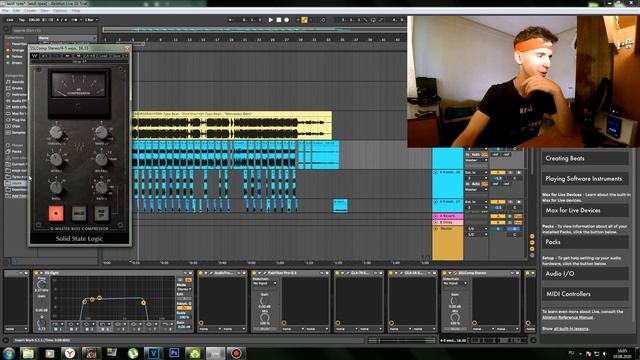This screenshot has height=360, width=640.
Task: Open the Create menu
Action: pyautogui.click(x=30, y=11)
